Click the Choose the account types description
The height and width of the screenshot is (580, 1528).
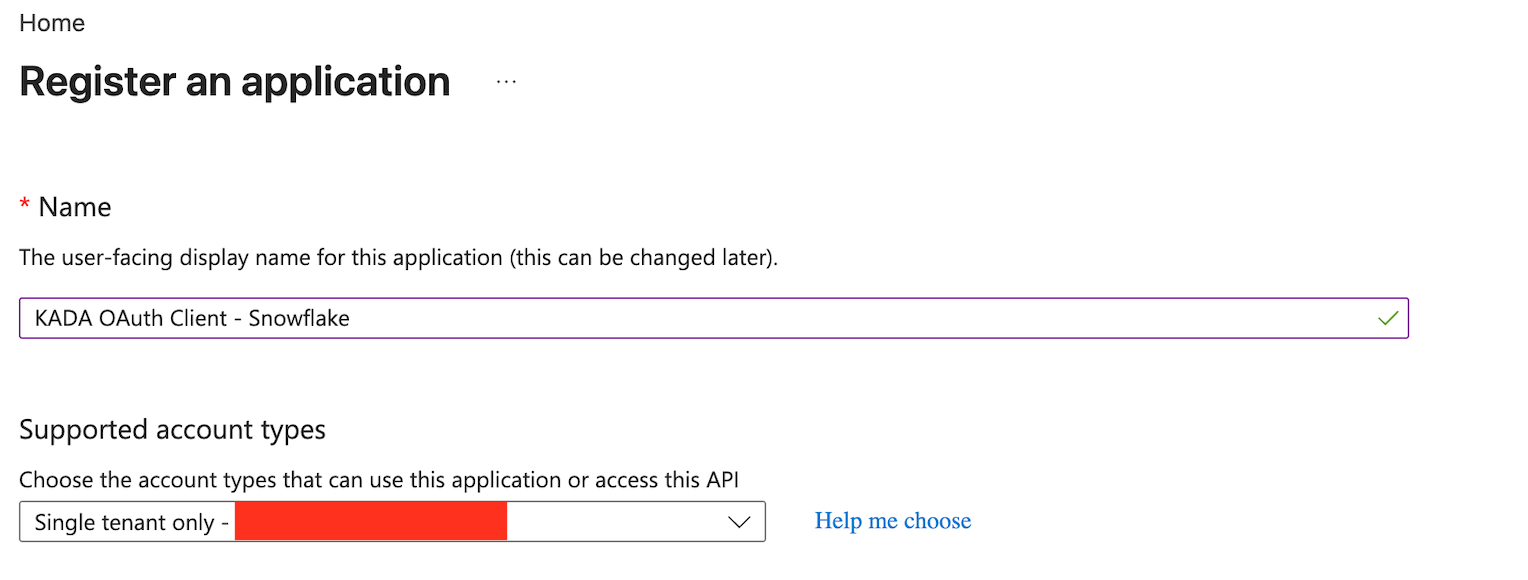300,480
